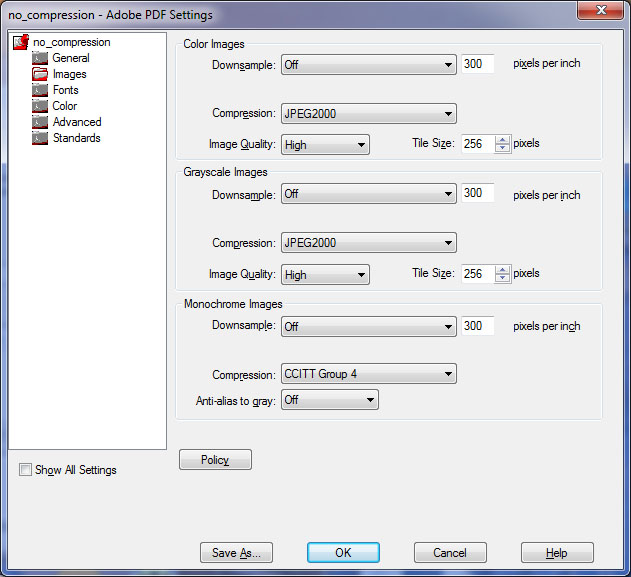Screen dimensions: 631x577
Task: Open the Anti-alias to gray dropdown
Action: click(x=330, y=400)
